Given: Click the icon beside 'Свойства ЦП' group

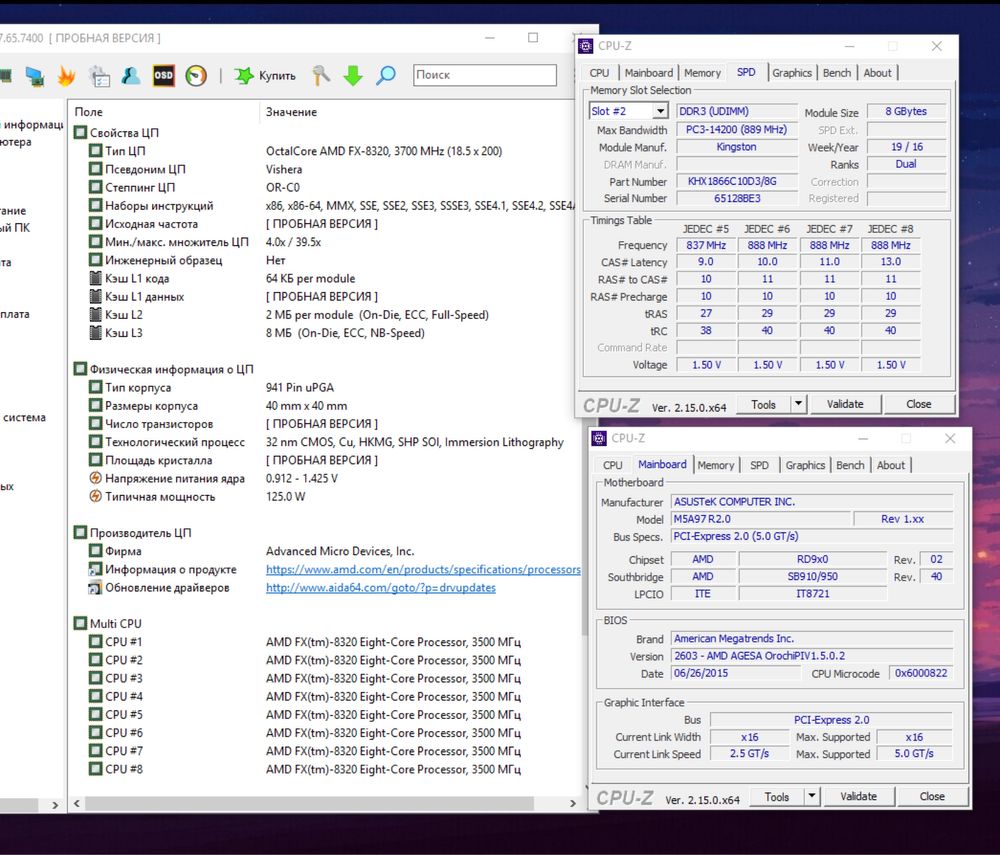Looking at the screenshot, I should 80,133.
